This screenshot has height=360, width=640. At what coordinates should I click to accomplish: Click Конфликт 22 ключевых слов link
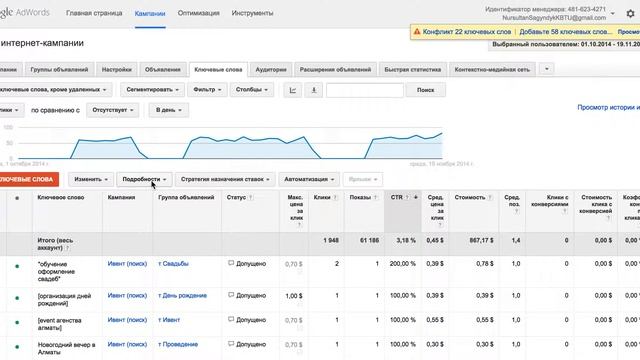click(467, 31)
